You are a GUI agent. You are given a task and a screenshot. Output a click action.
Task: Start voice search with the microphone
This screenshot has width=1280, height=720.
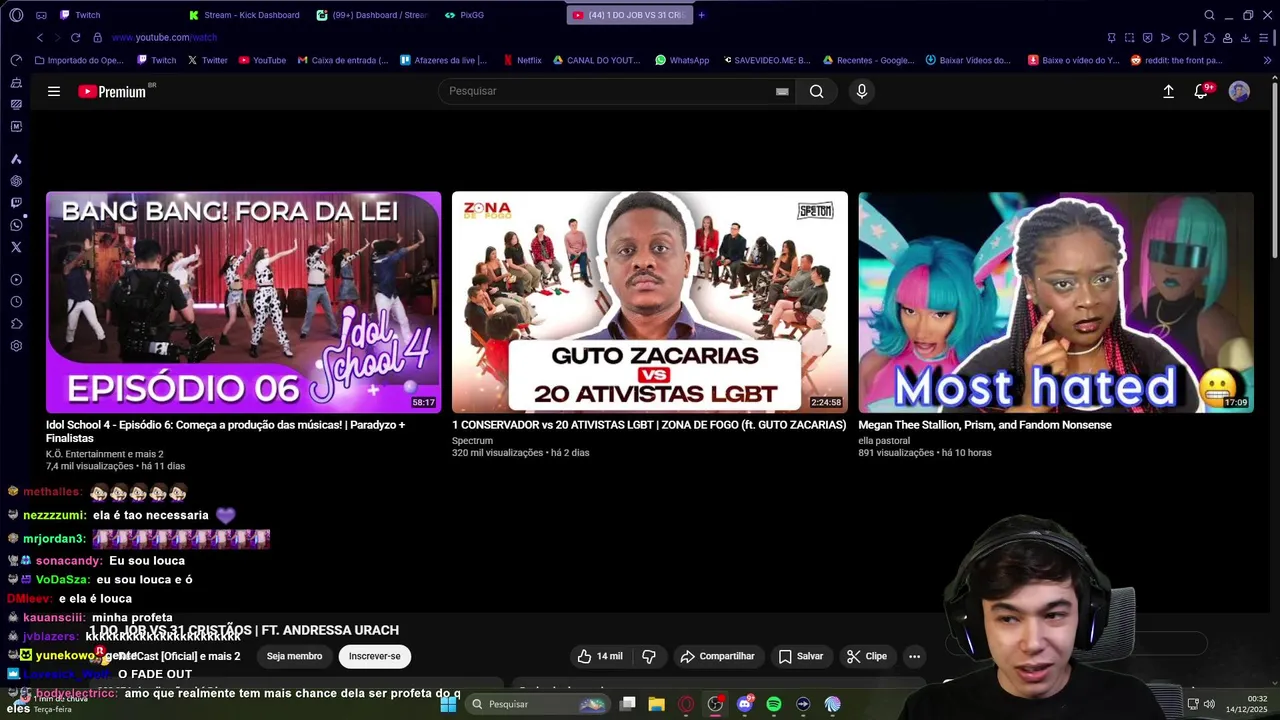click(x=861, y=91)
